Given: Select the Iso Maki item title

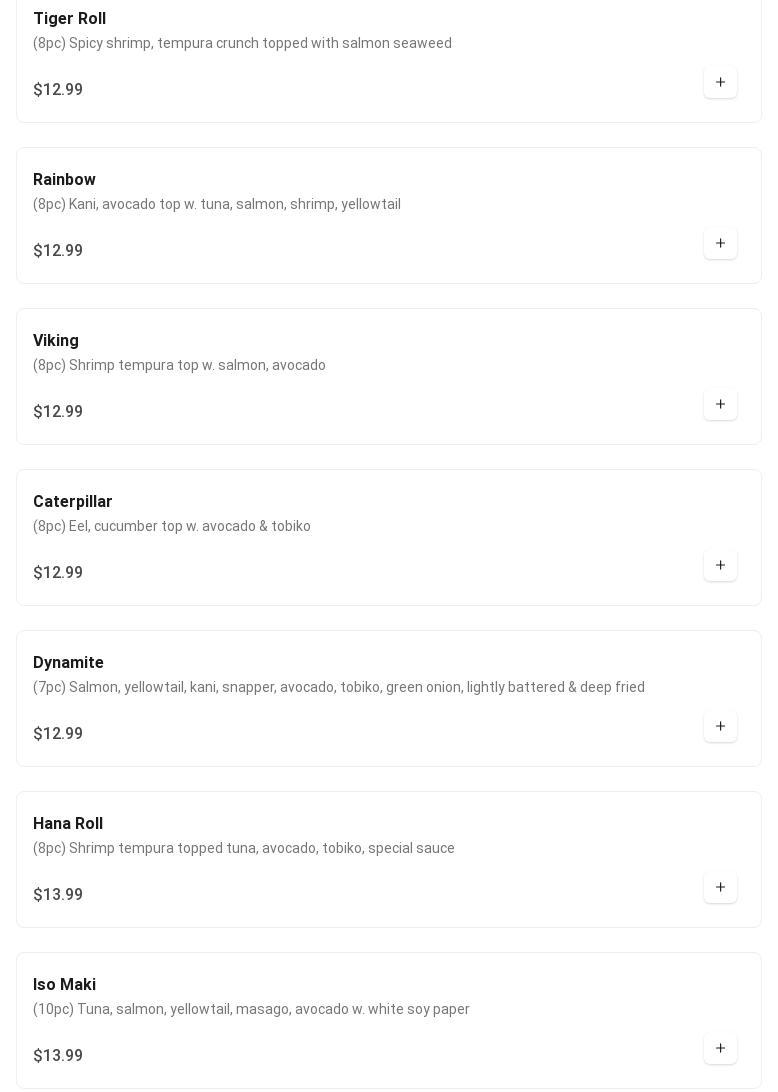Looking at the screenshot, I should click(64, 984).
